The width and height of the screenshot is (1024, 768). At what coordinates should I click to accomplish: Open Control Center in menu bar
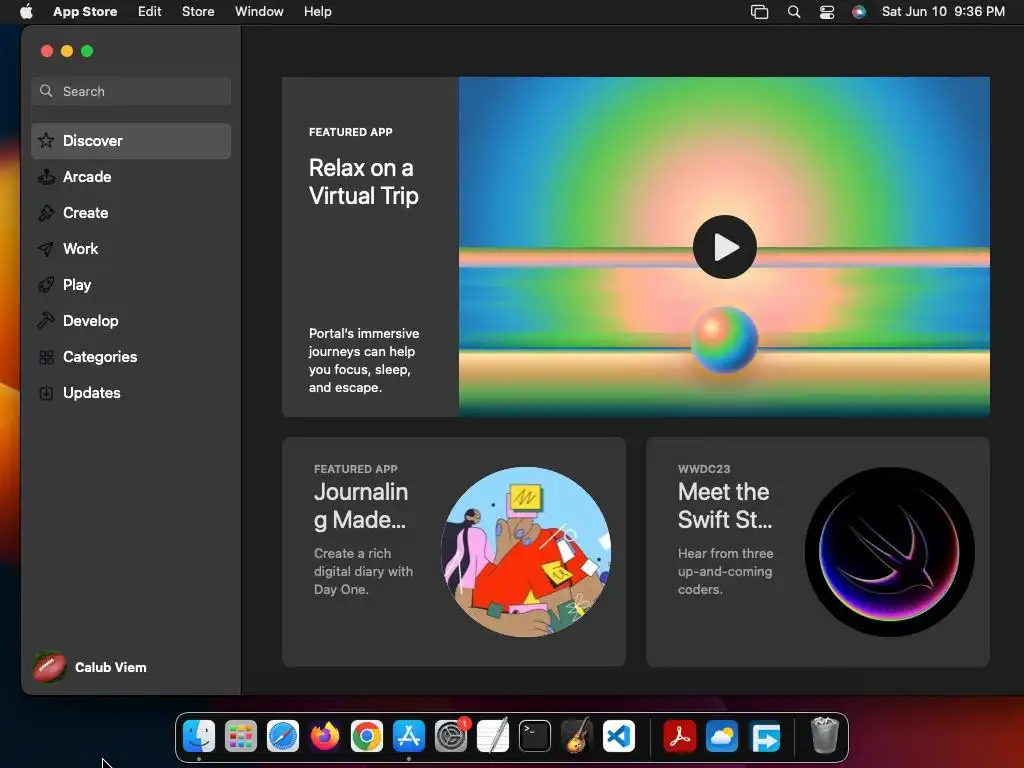[827, 12]
